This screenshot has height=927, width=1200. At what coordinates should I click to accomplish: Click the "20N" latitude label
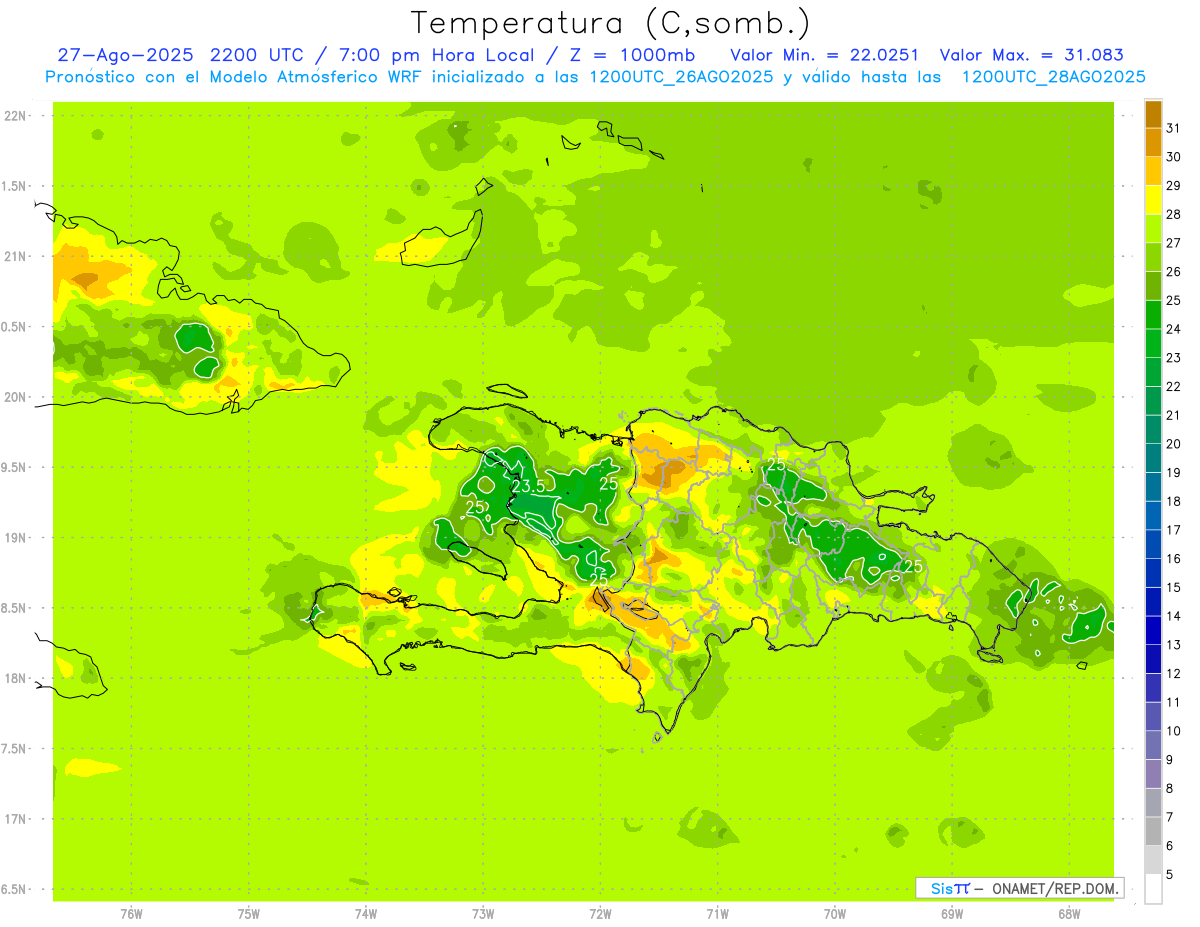click(15, 397)
